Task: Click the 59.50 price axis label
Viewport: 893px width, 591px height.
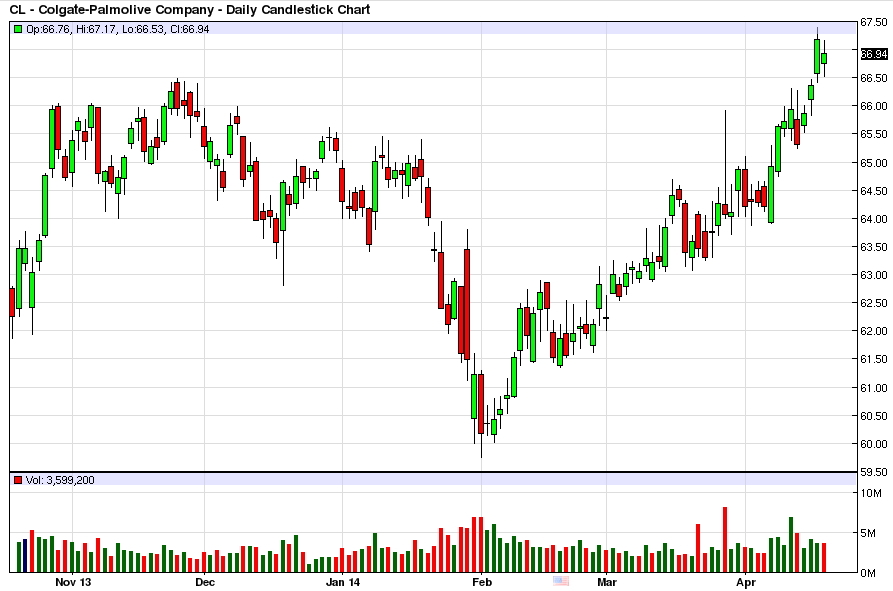Action: 874,472
